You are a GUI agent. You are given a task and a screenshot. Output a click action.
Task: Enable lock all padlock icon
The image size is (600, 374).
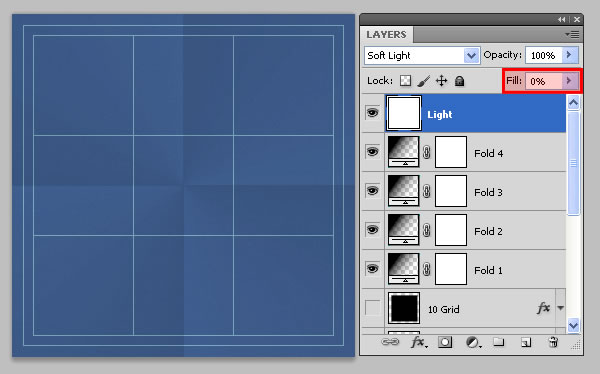pos(459,81)
